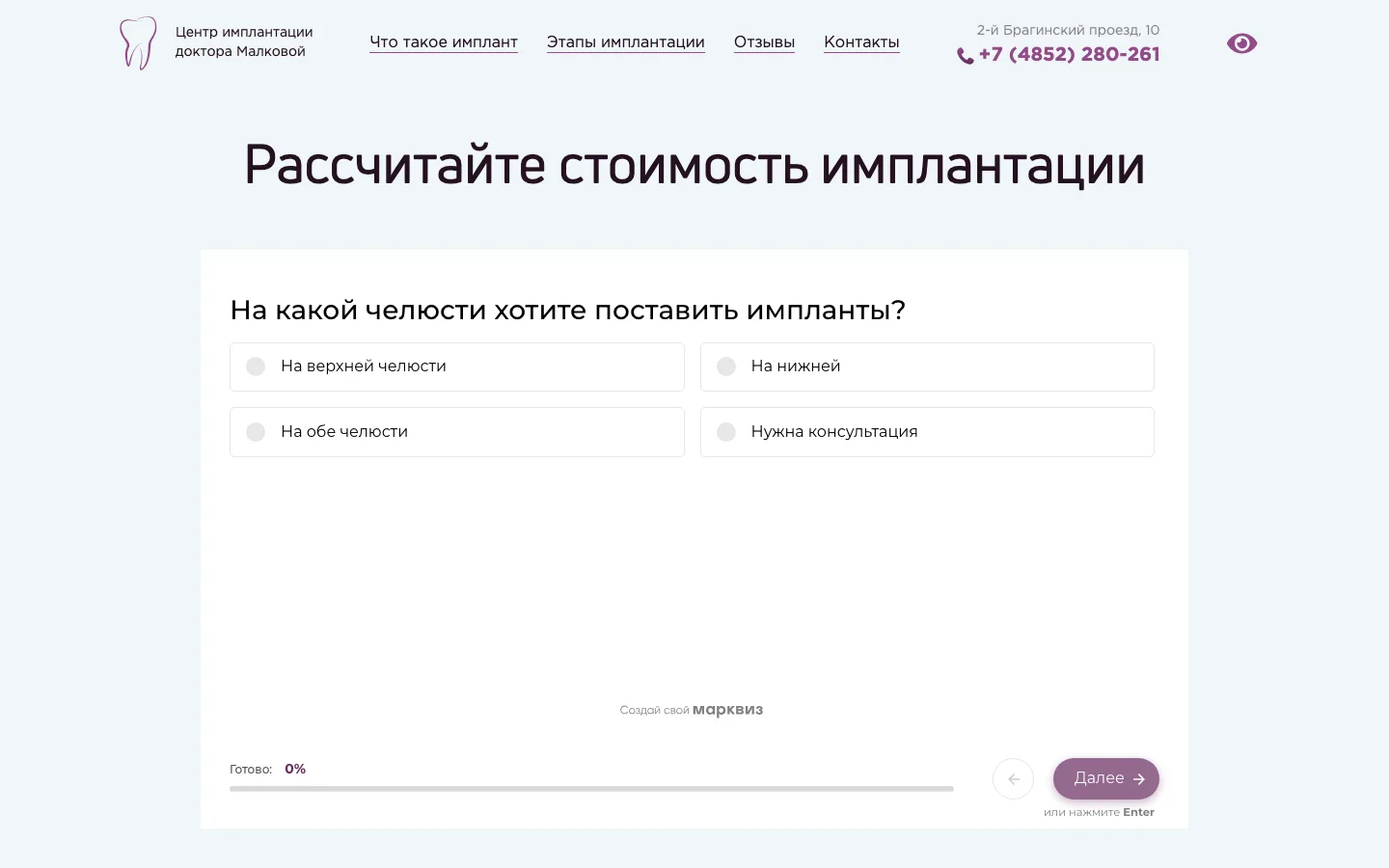Viewport: 1389px width, 868px height.
Task: Toggle the eye accessibility icon
Action: tap(1241, 43)
